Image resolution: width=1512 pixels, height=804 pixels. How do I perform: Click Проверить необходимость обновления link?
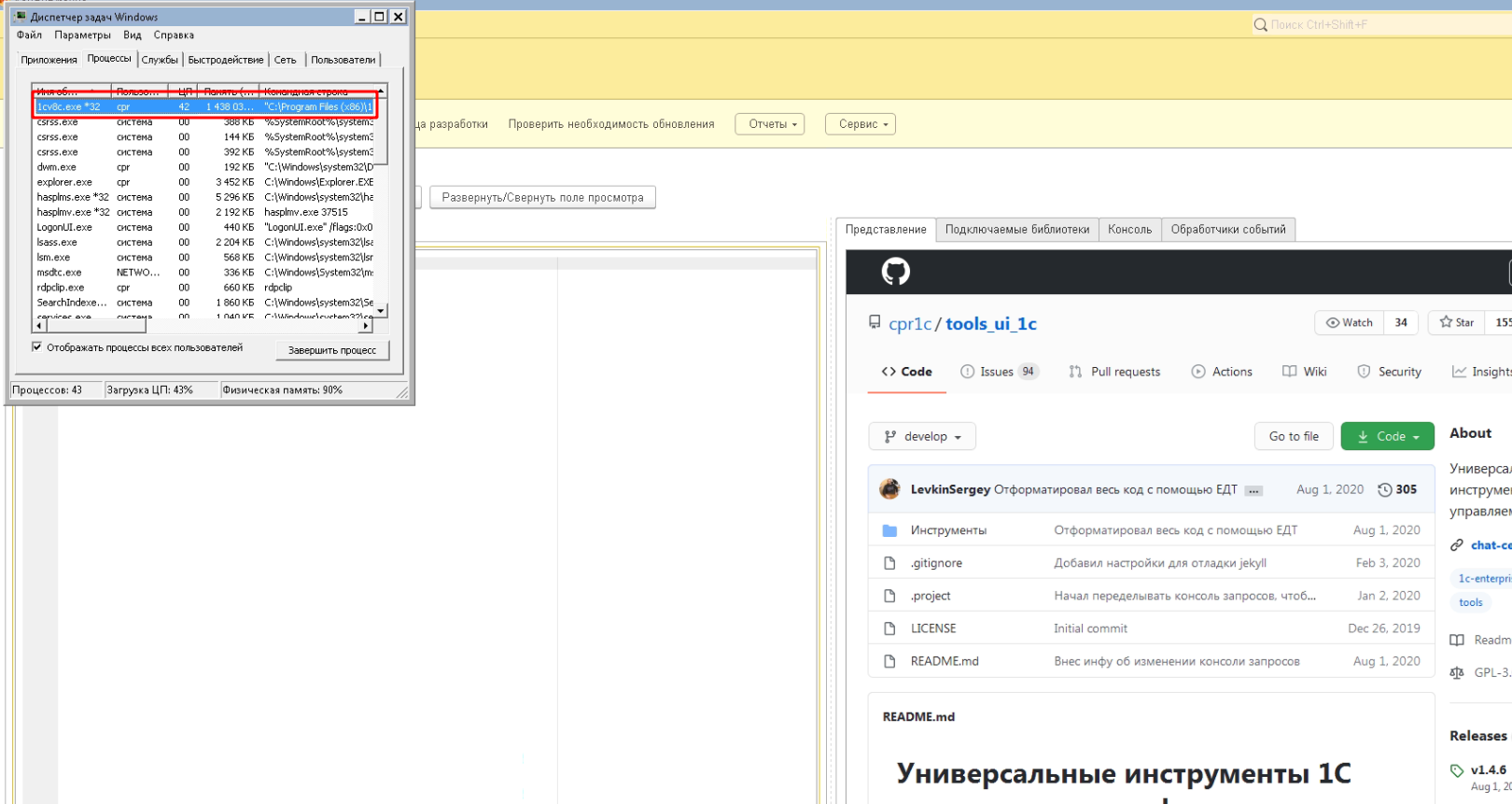point(611,124)
